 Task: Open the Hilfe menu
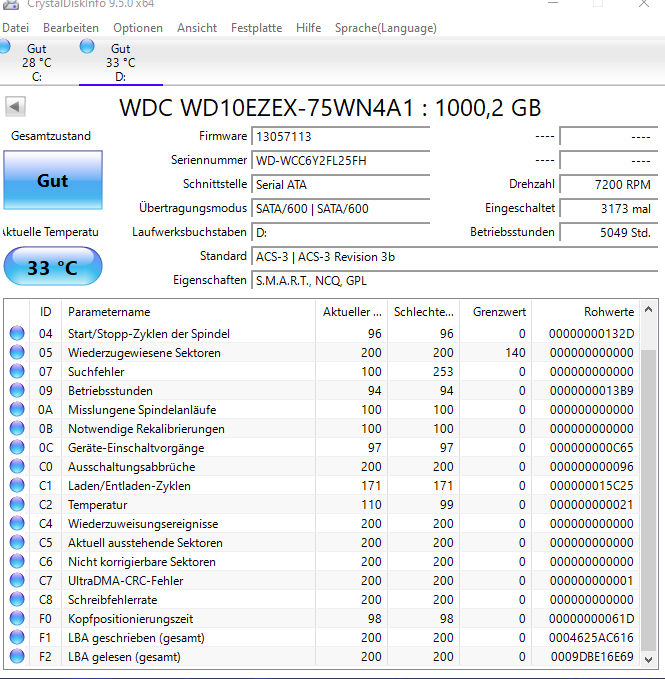coord(309,28)
